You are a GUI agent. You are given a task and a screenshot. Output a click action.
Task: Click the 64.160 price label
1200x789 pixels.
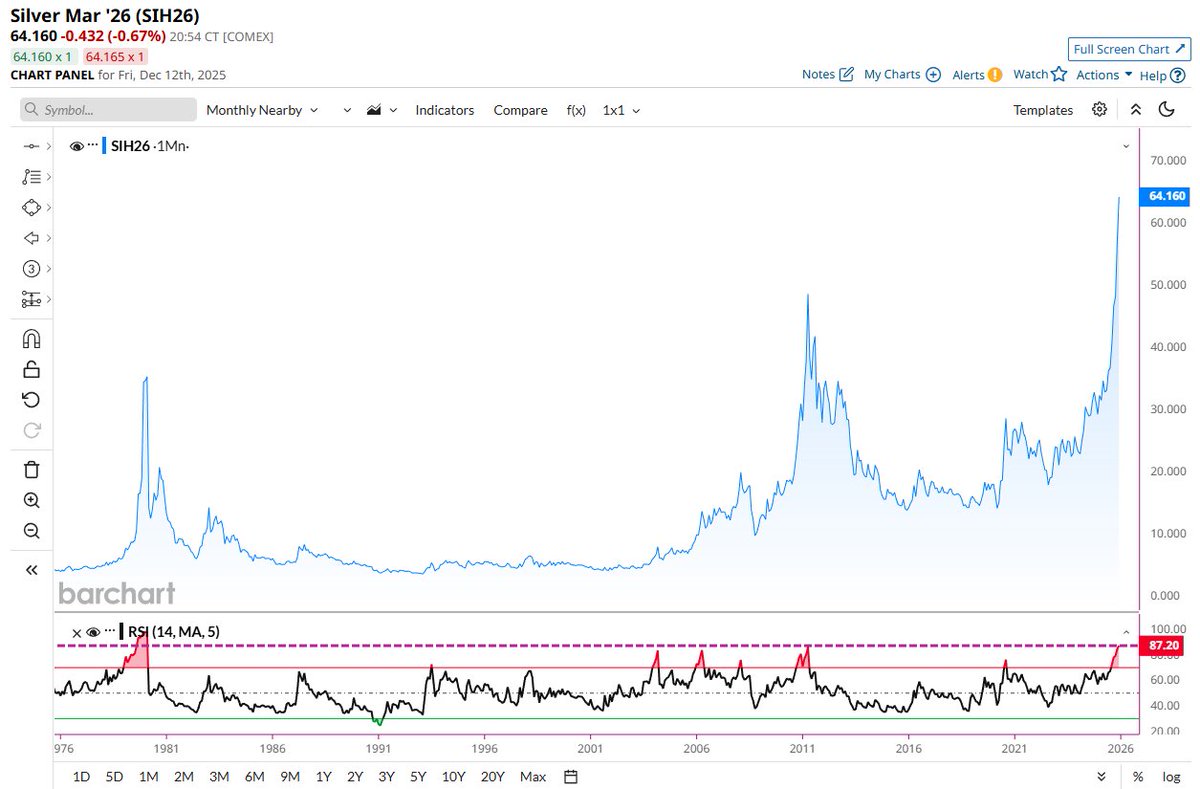pos(1166,196)
